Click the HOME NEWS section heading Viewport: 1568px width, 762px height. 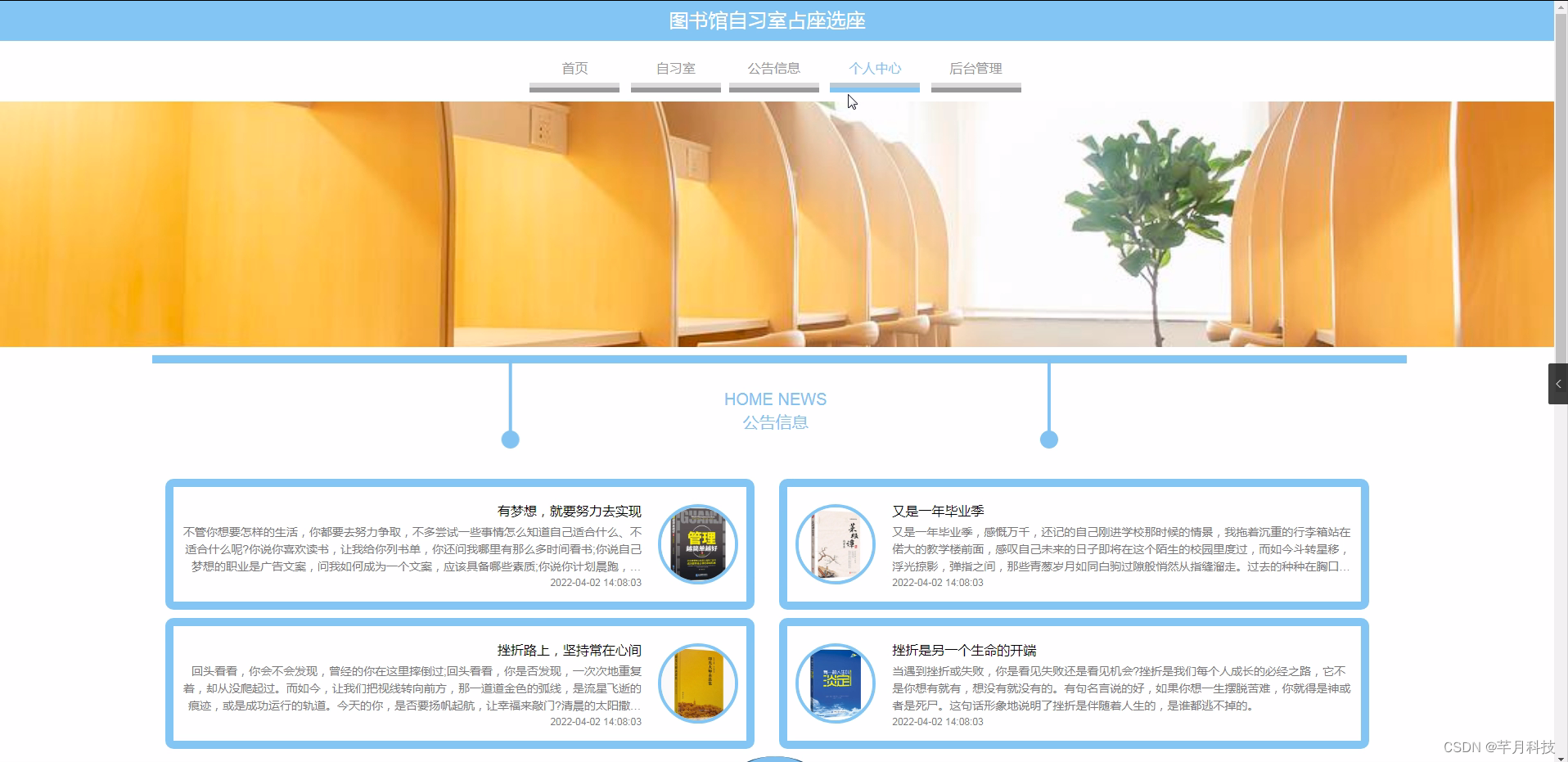(x=775, y=399)
